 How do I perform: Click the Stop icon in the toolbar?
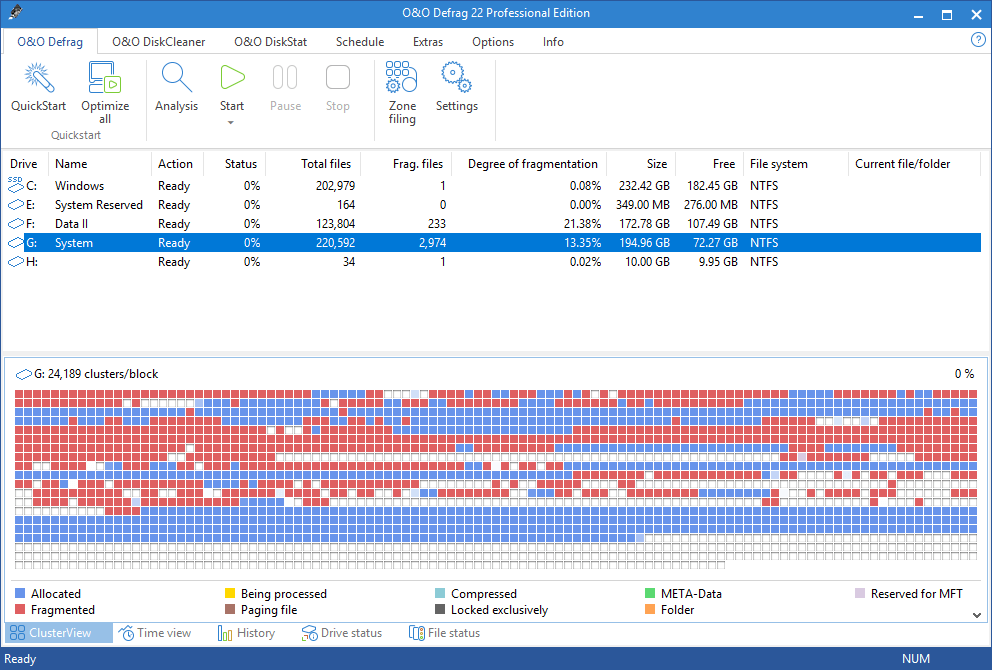(338, 79)
